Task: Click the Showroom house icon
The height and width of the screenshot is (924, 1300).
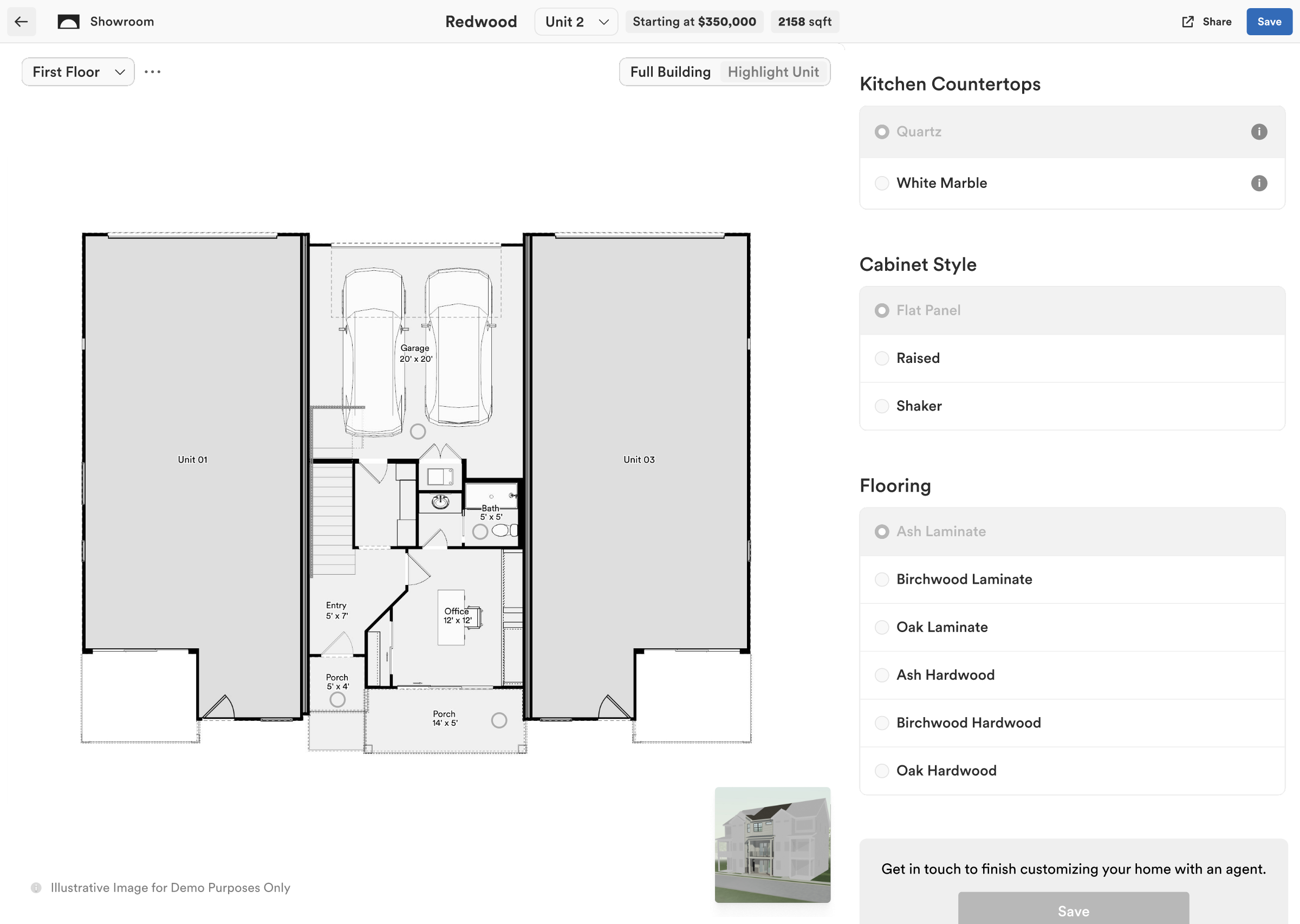Action: [68, 22]
